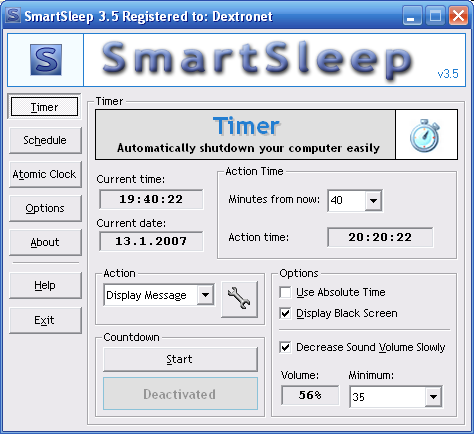Screen dimensions: 474x434
Task: Click the v3.5 version label
Action: 448,74
